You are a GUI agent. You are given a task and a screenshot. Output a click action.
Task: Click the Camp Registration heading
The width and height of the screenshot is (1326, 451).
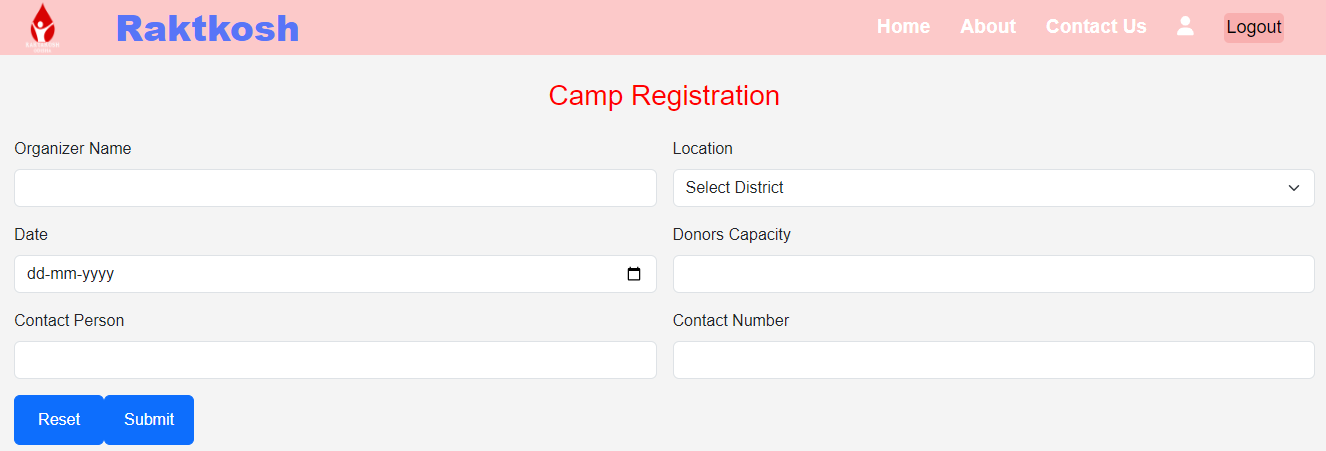[664, 96]
